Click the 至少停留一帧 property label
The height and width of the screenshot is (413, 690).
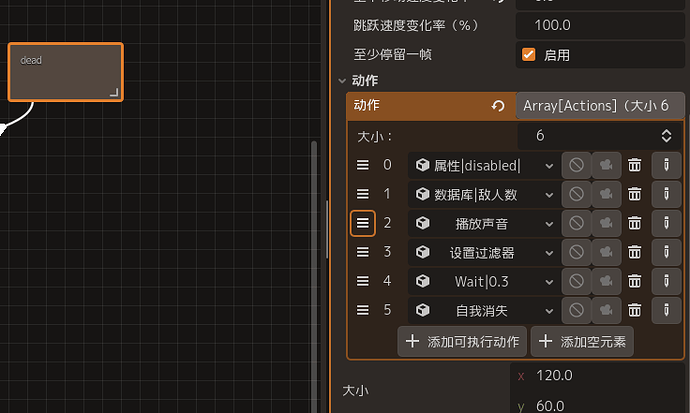click(x=393, y=55)
